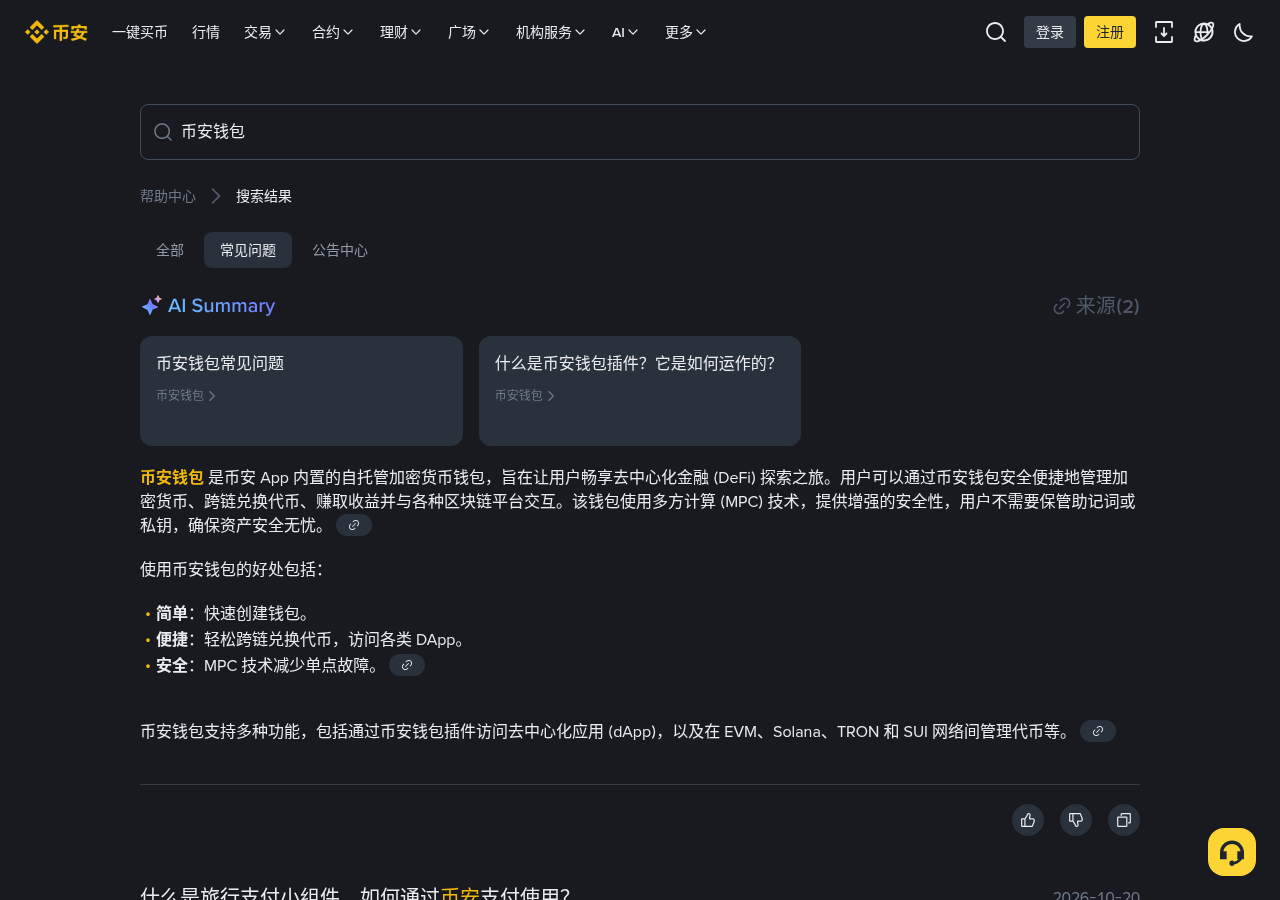Expand the AI dropdown menu
This screenshot has height=900, width=1280.
coord(625,32)
